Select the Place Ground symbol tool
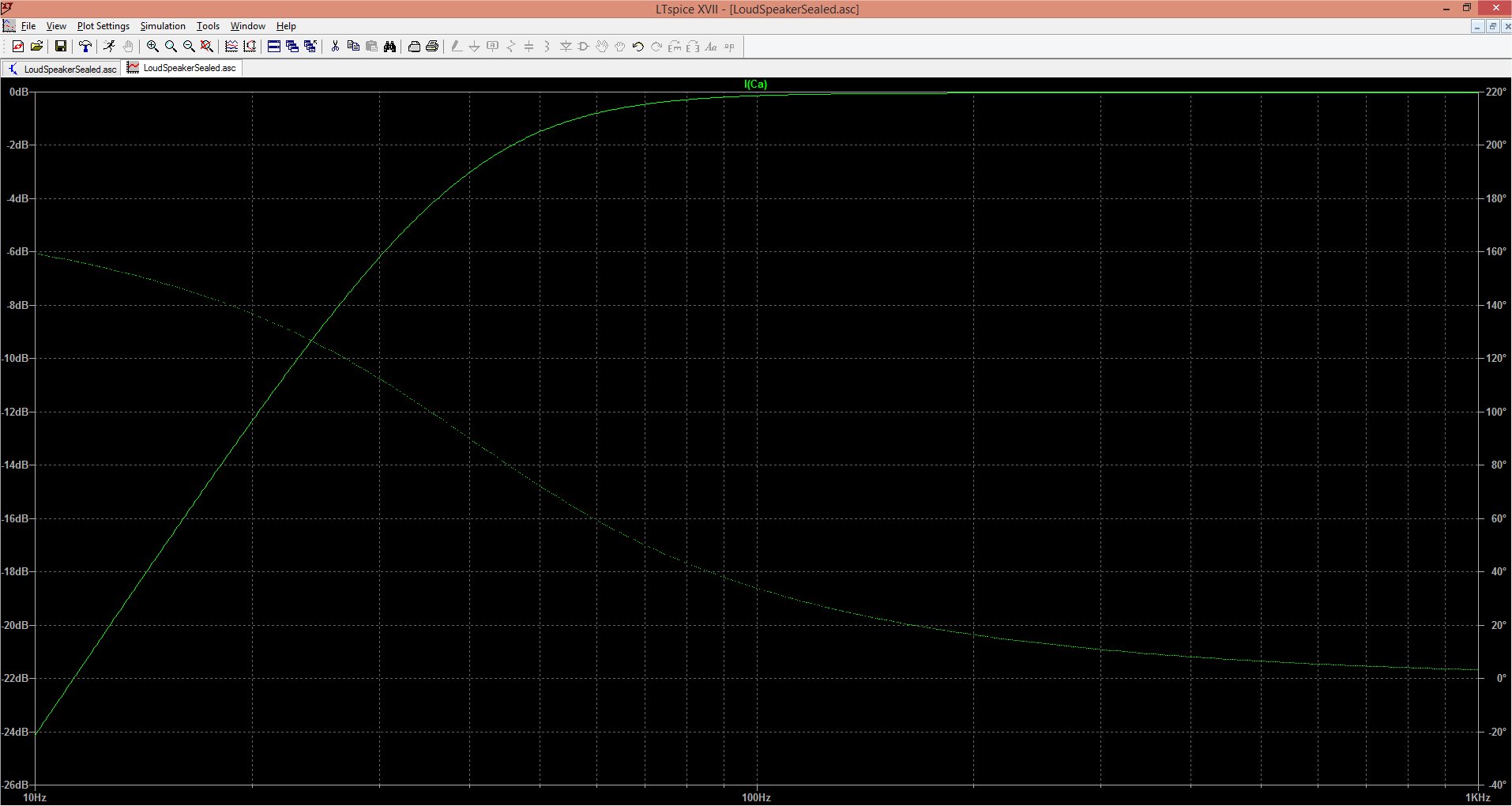Viewport: 1512px width, 806px height. (x=475, y=47)
